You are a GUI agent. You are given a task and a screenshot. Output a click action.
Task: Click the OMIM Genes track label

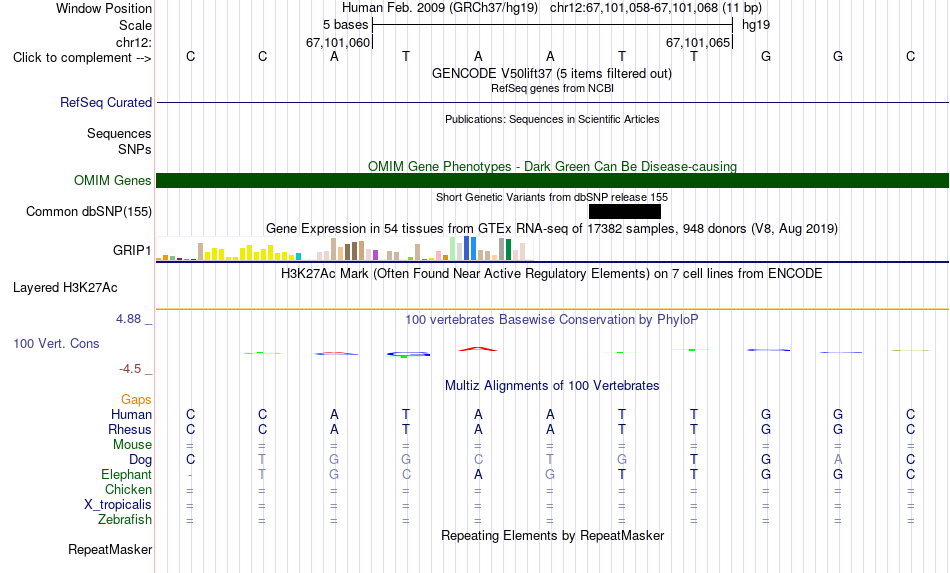pyautogui.click(x=113, y=181)
